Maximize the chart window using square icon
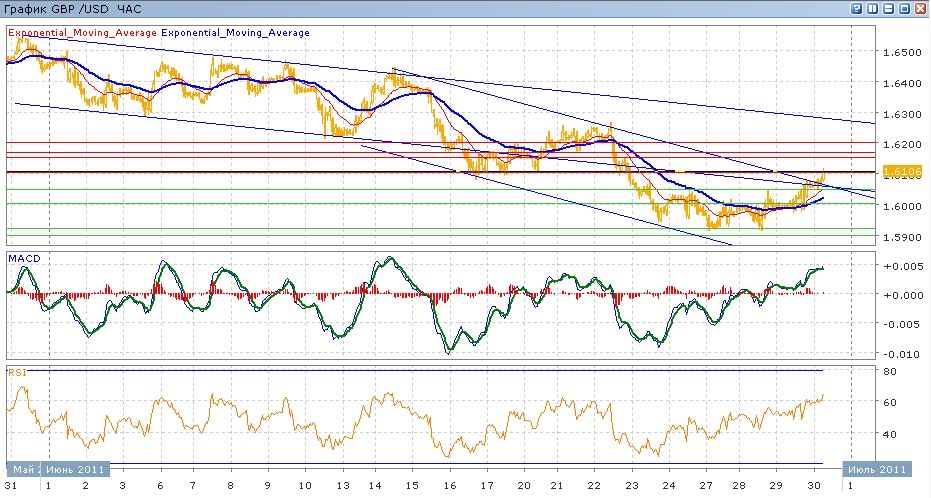 point(904,8)
